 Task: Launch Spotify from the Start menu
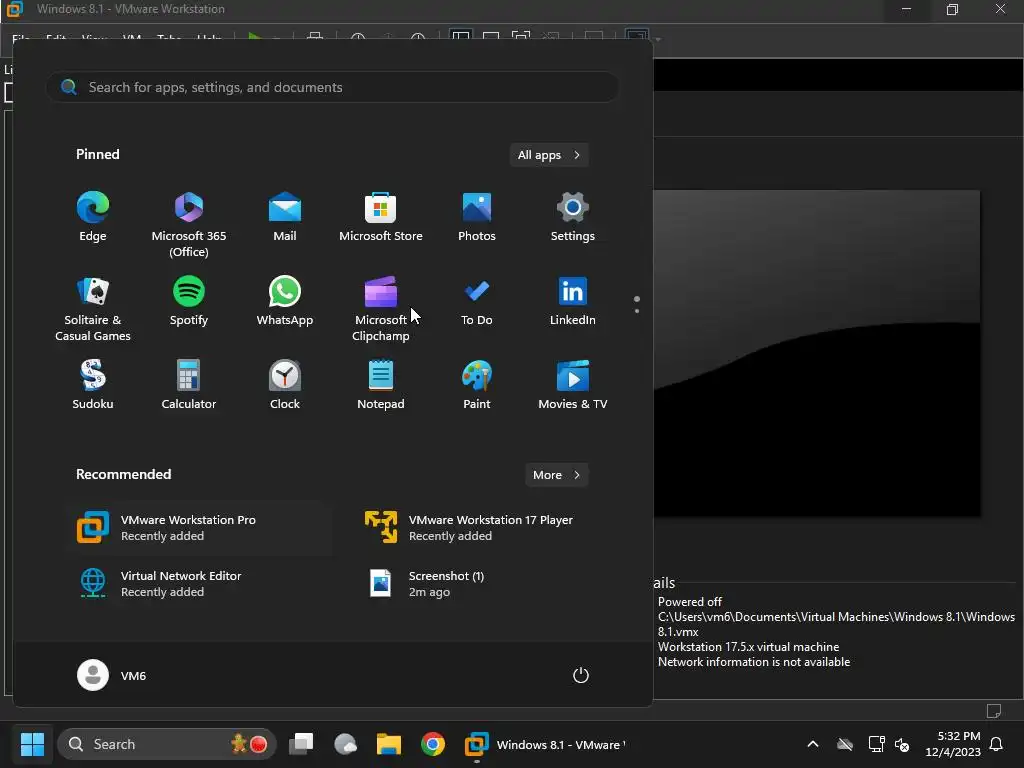coord(189,301)
